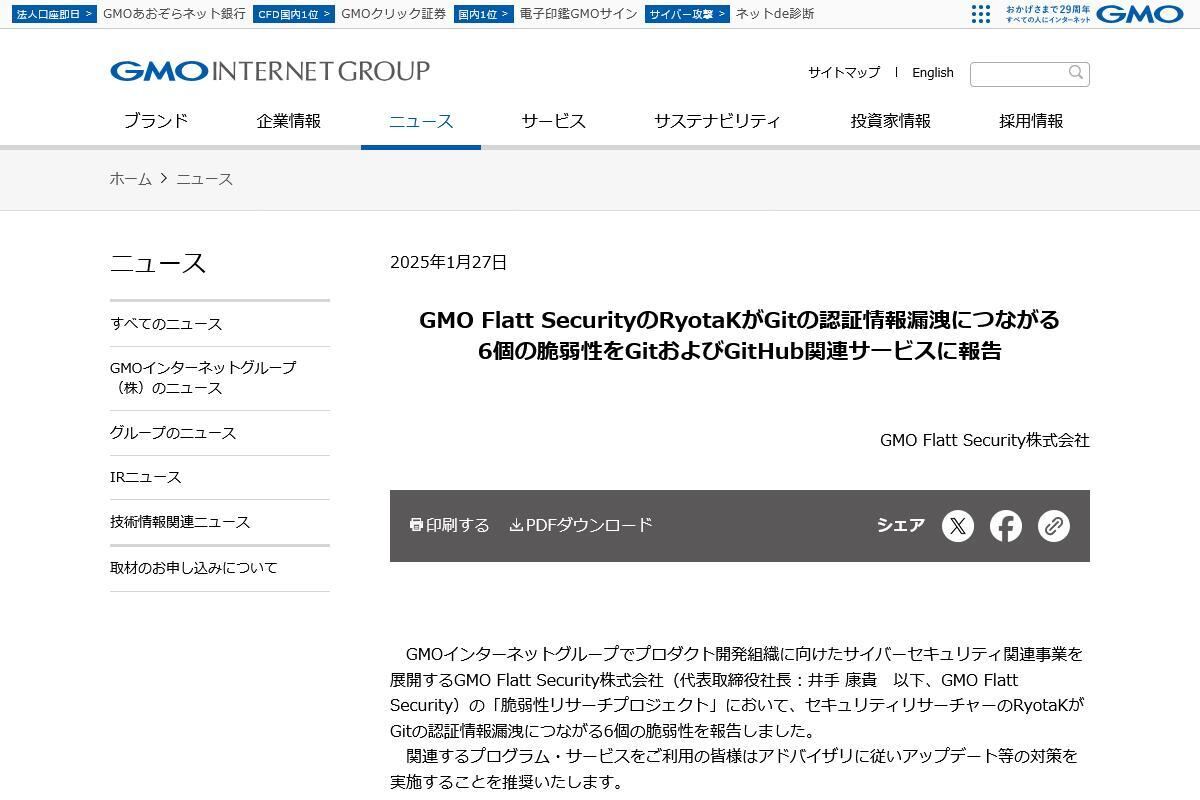Screen dimensions: 1200x800
Task: Go to サイトマップ
Action: (844, 72)
